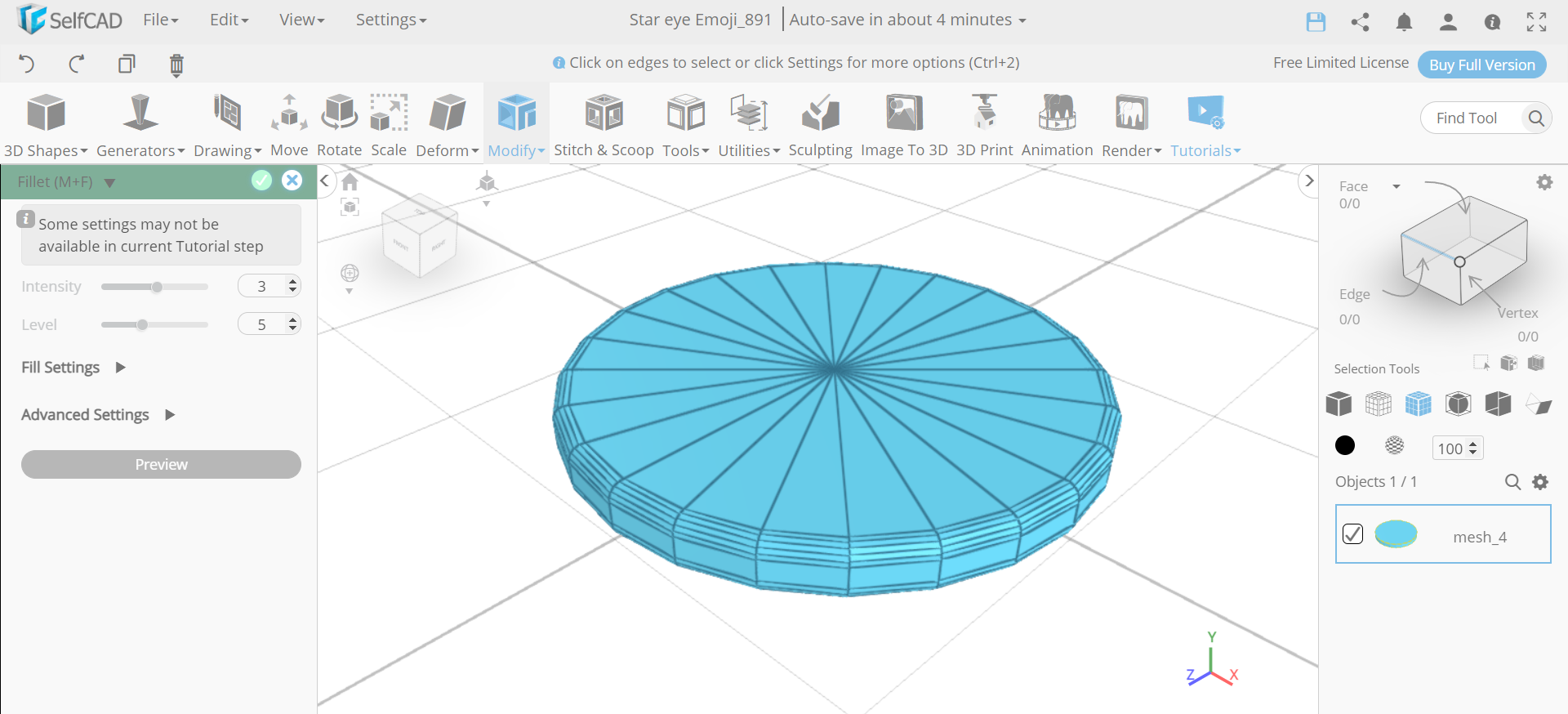Open the Face selection dropdown

1396,186
